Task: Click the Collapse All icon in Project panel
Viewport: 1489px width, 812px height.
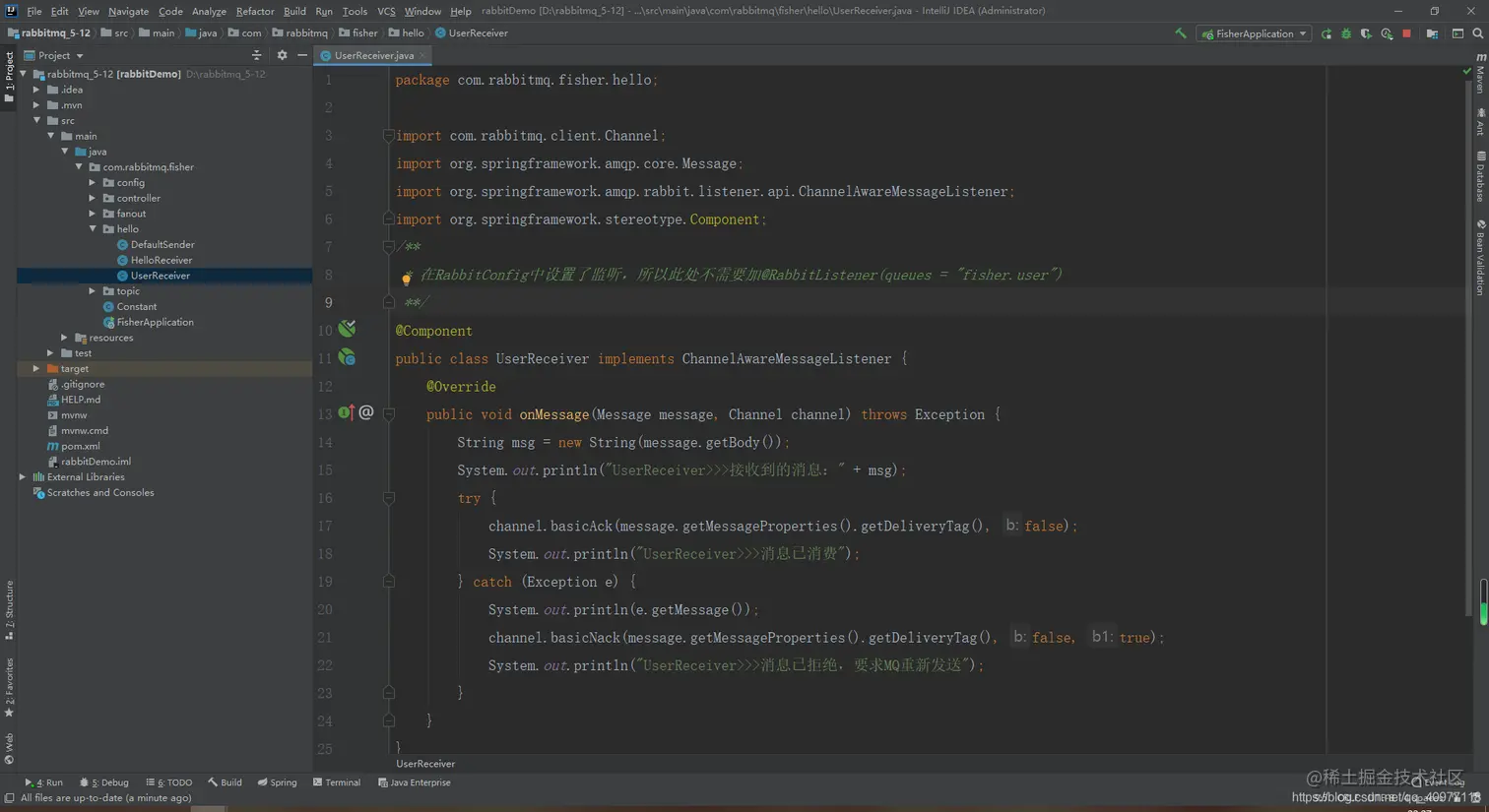Action: [256, 55]
